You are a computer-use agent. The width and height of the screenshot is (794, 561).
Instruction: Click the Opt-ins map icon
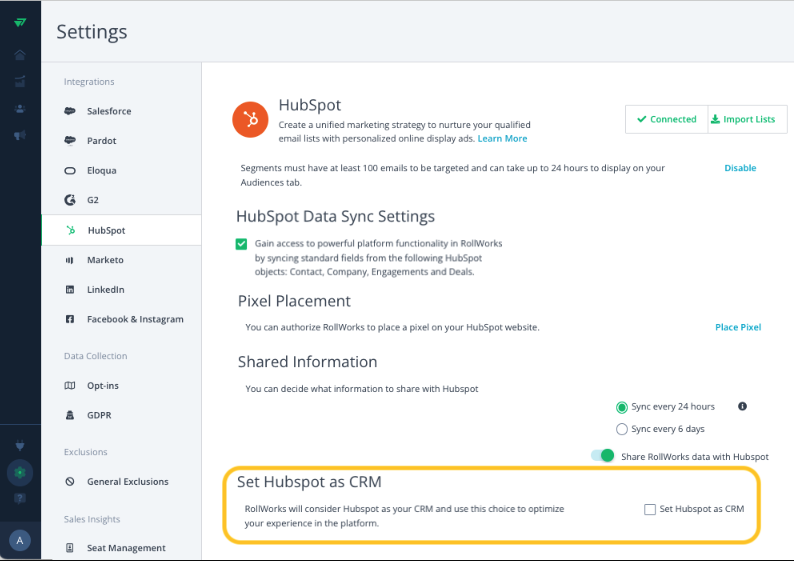70,386
